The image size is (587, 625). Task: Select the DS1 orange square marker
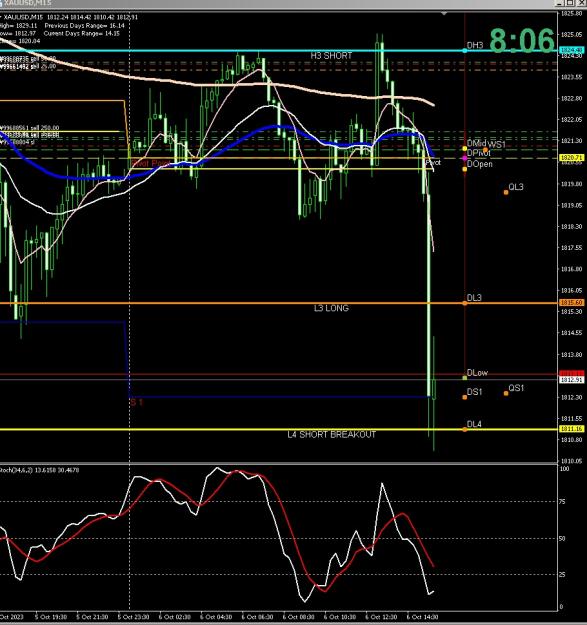(465, 397)
